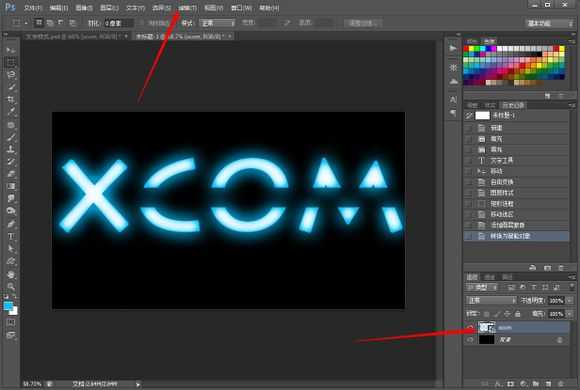Select the Zoom magnifier tool
This screenshot has width=580, height=390.
11,286
